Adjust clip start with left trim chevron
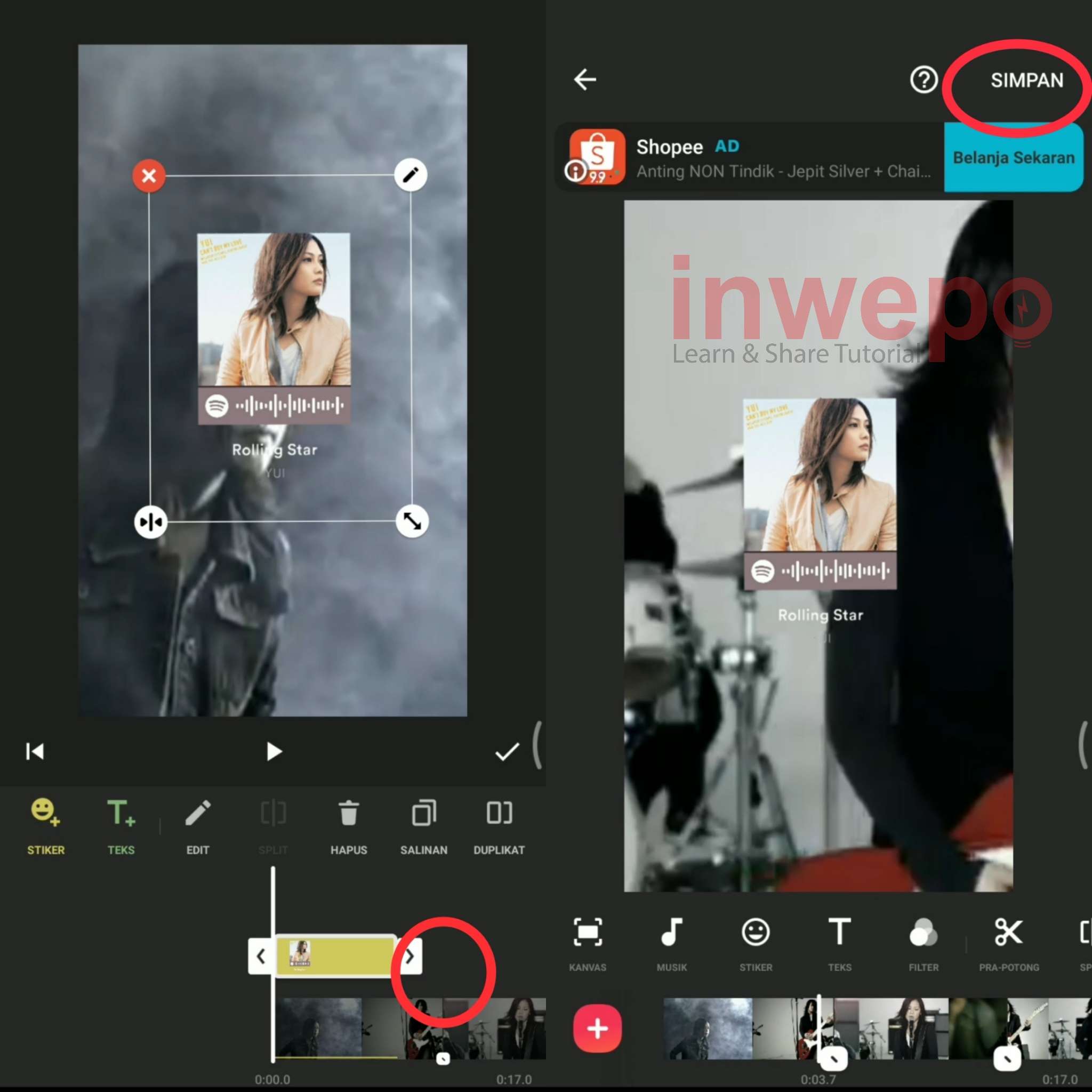Screen dimensions: 1092x1092 [261, 956]
